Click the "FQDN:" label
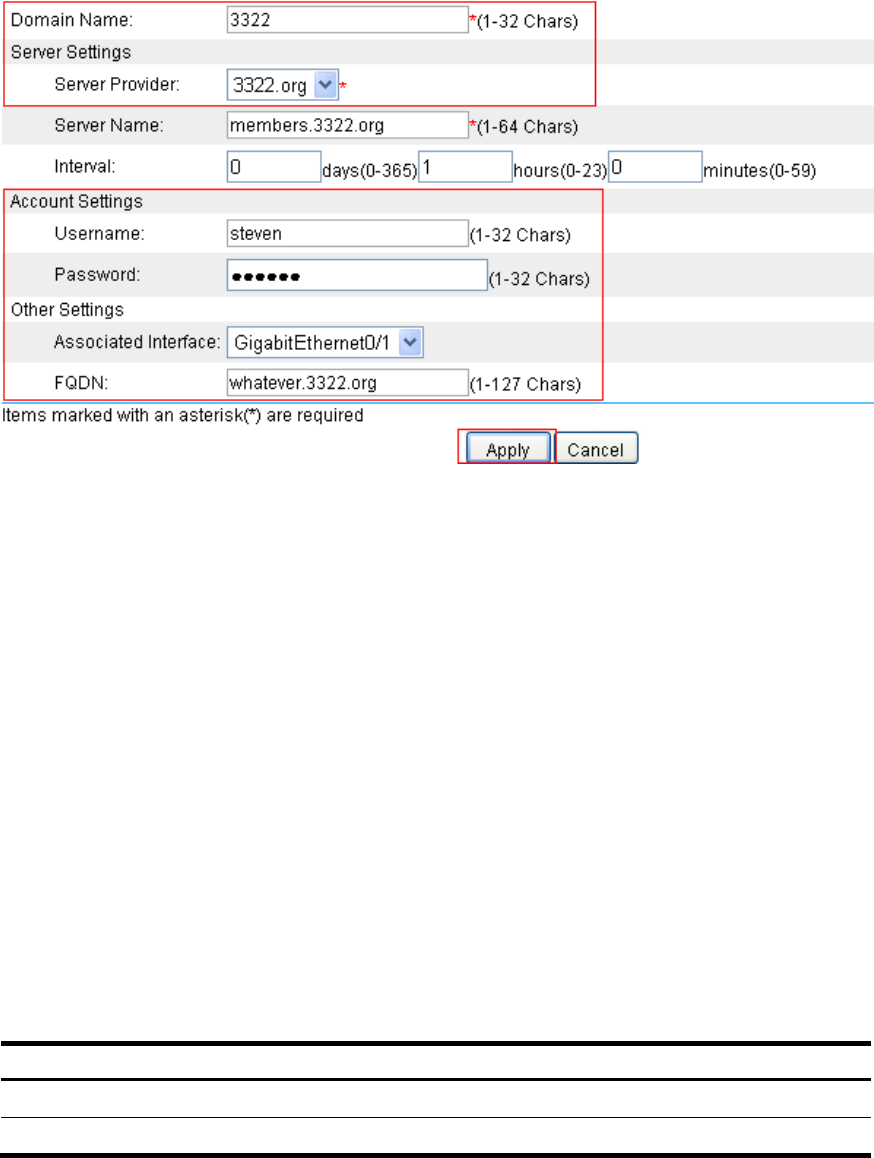The height and width of the screenshot is (1158, 874). (81, 383)
